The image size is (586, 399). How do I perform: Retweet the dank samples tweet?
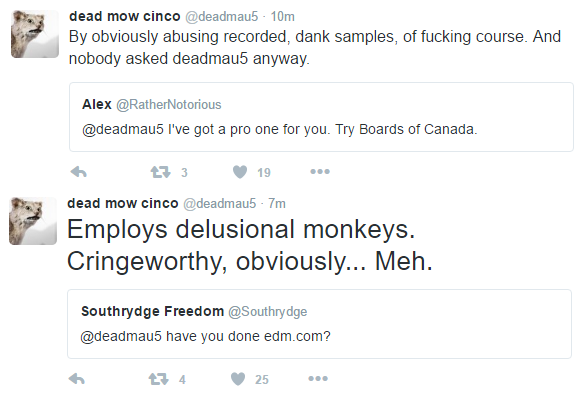(160, 172)
